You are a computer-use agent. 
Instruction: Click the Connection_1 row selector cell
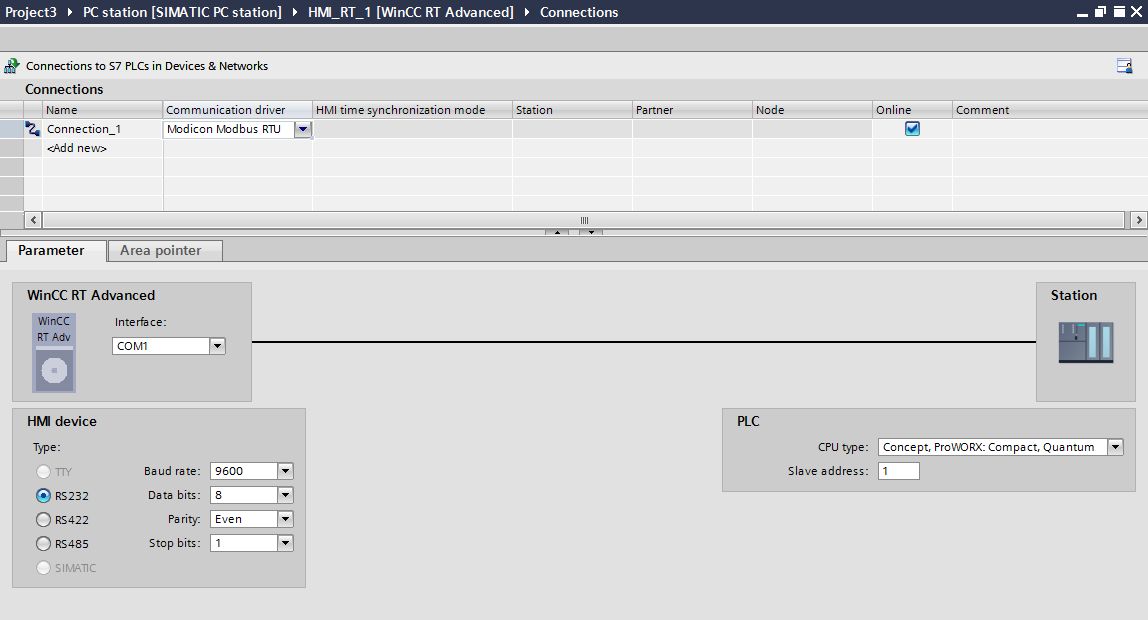tap(12, 129)
